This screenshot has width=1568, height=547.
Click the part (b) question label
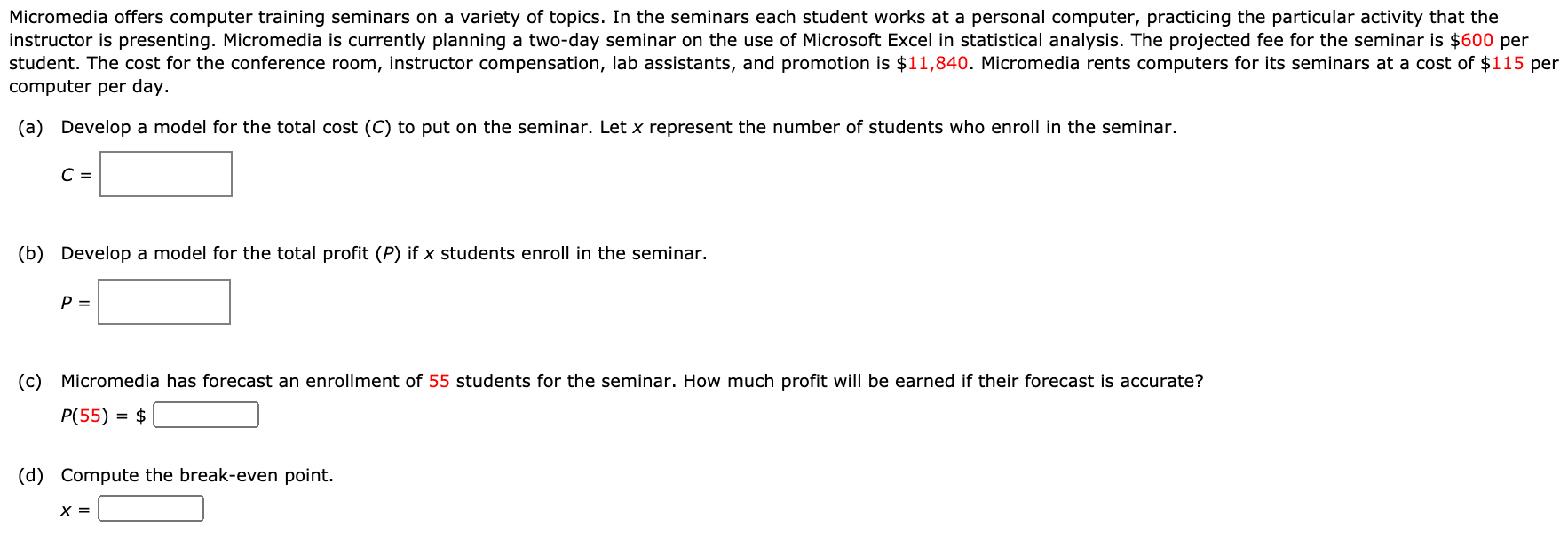click(30, 253)
